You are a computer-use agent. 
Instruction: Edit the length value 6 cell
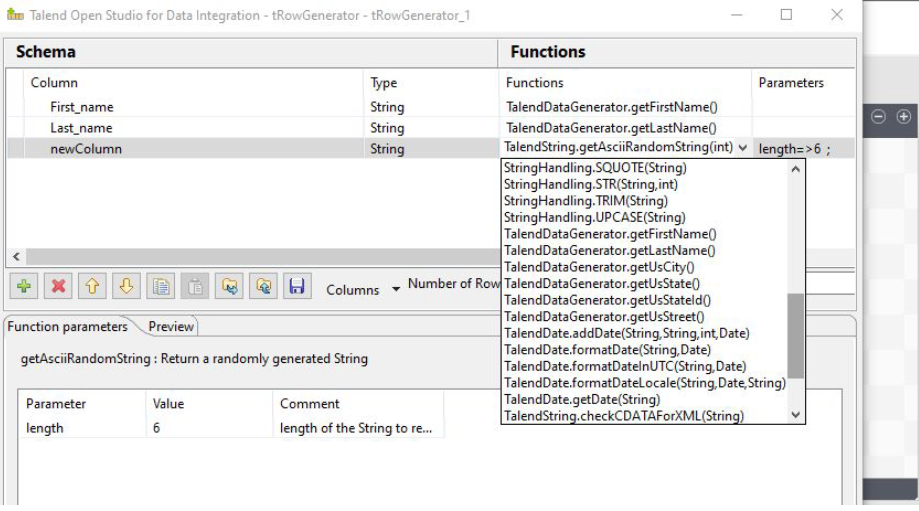[x=209, y=428]
